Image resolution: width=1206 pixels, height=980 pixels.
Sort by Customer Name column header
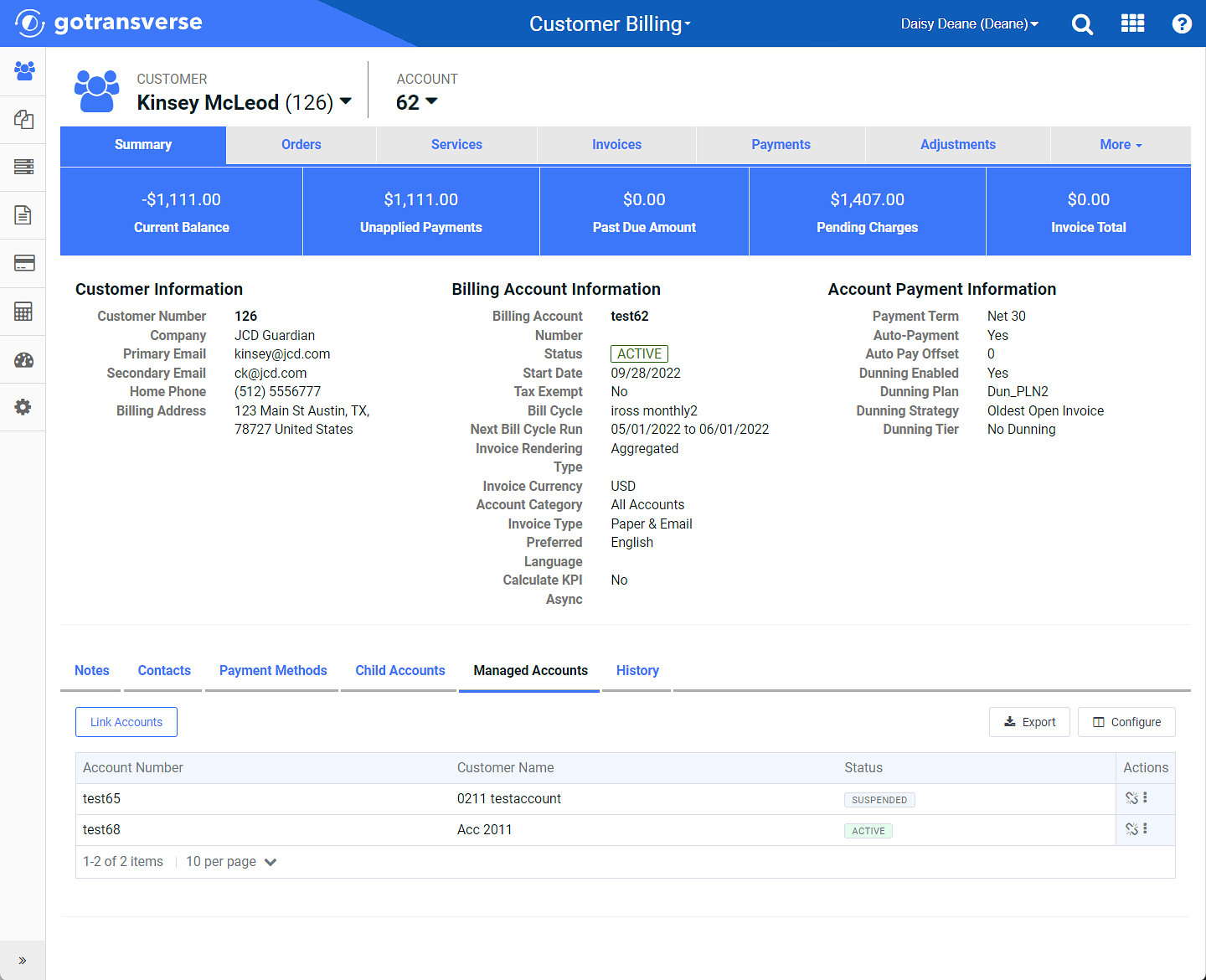click(505, 768)
